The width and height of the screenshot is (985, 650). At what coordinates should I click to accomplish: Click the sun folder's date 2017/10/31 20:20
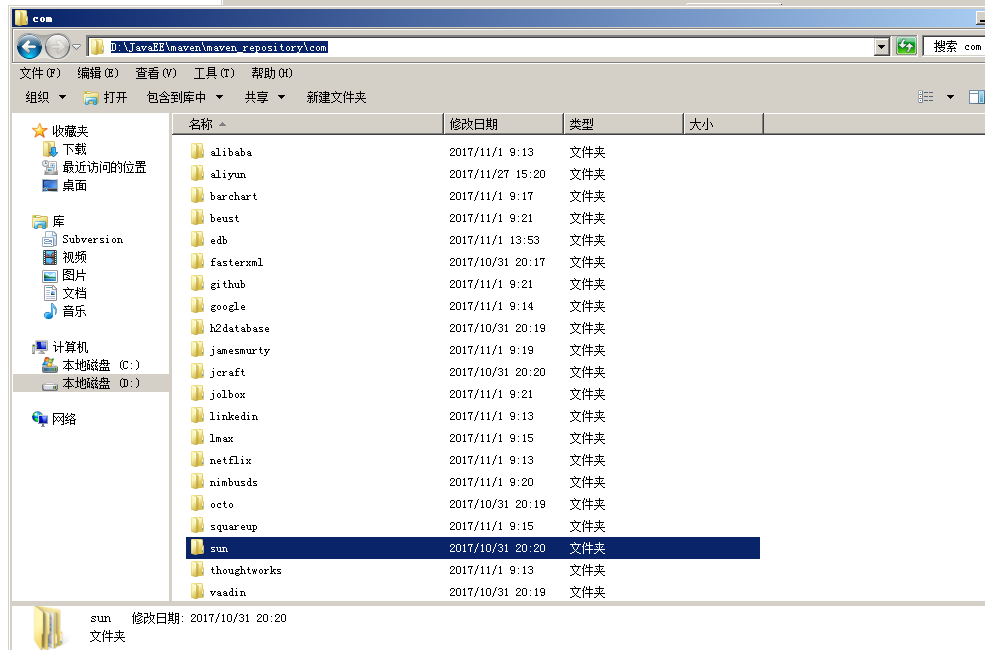pos(497,548)
